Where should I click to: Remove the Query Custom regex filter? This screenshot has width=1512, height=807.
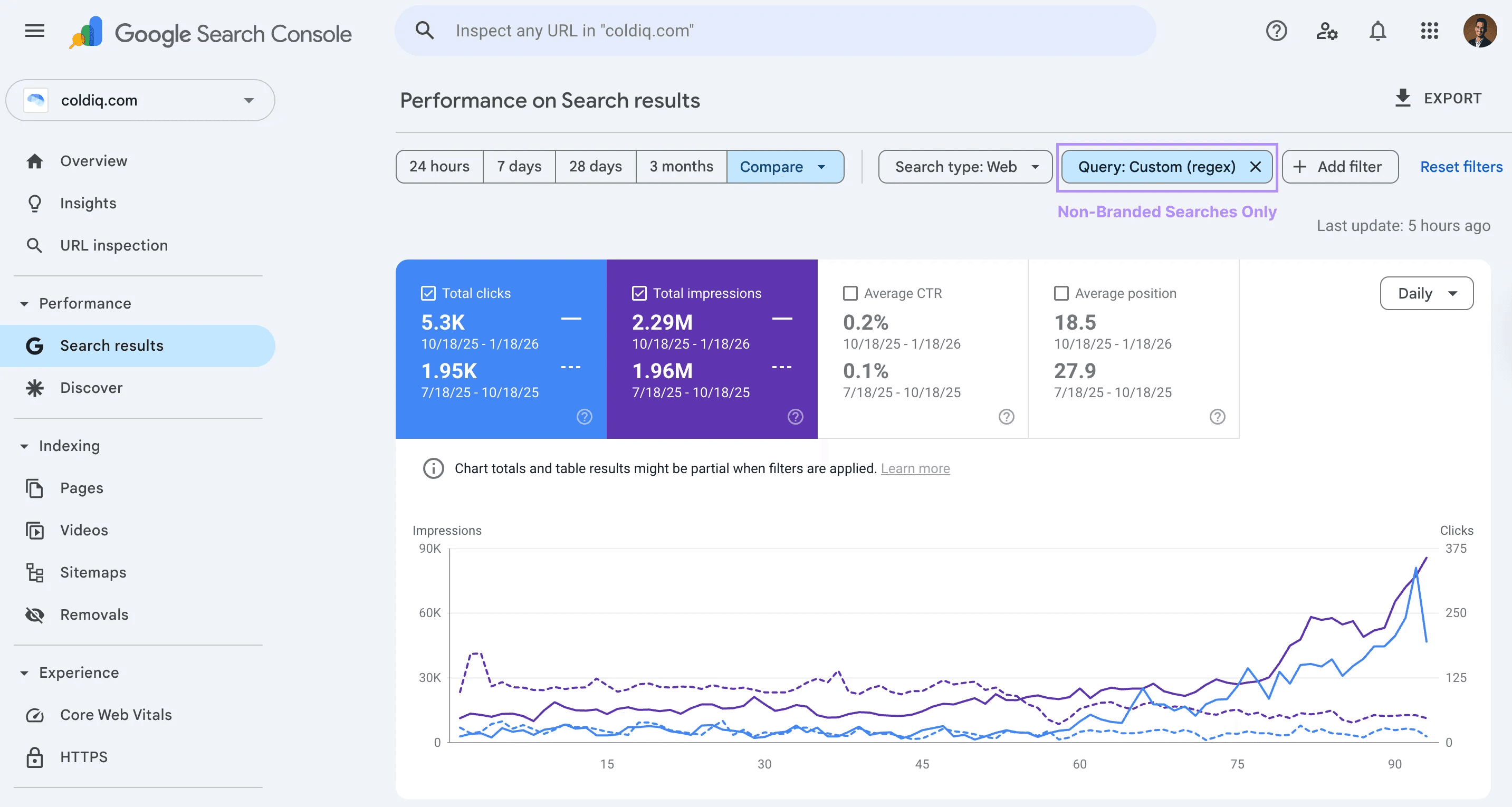point(1256,167)
